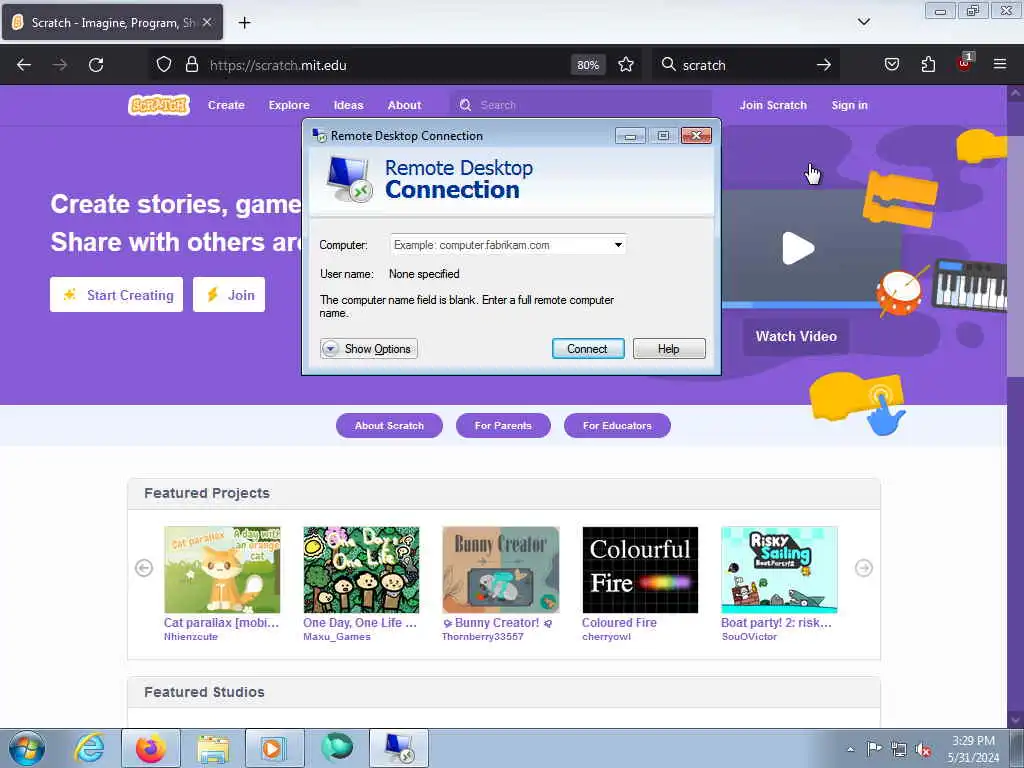
Task: Close the Scratch browser tab
Action: click(207, 22)
